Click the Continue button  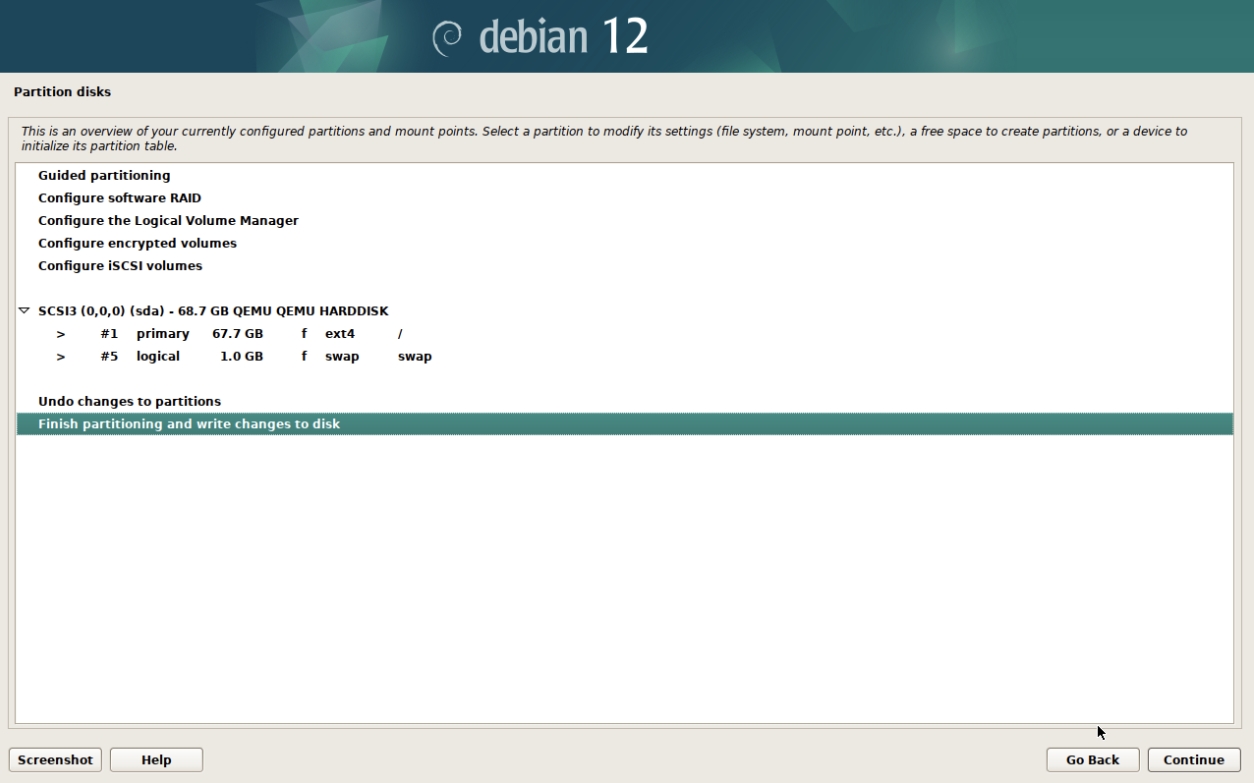point(1194,760)
